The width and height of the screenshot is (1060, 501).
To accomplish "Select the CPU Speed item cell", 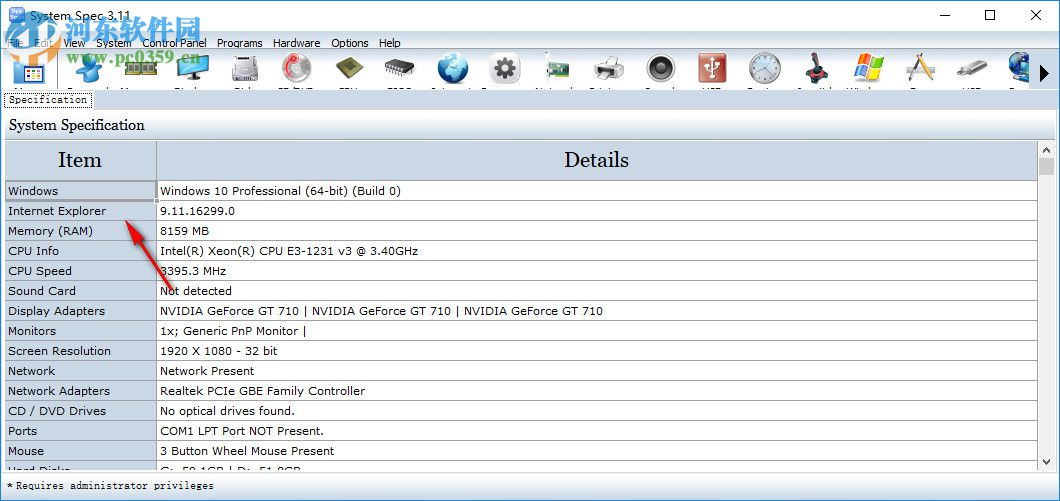I will point(80,270).
